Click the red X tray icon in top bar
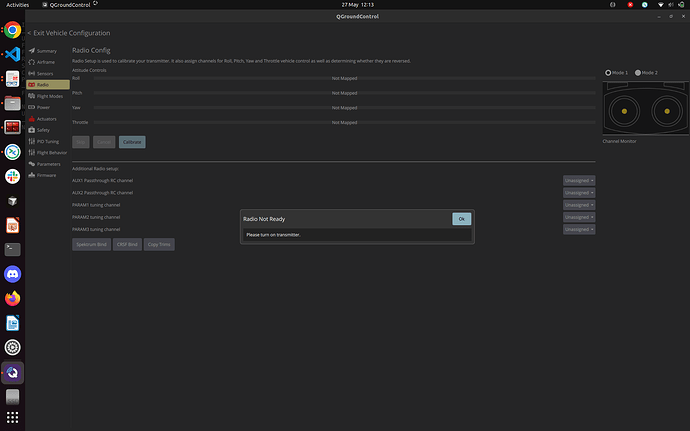Screen dimensions: 690x431 [x=630, y=5]
